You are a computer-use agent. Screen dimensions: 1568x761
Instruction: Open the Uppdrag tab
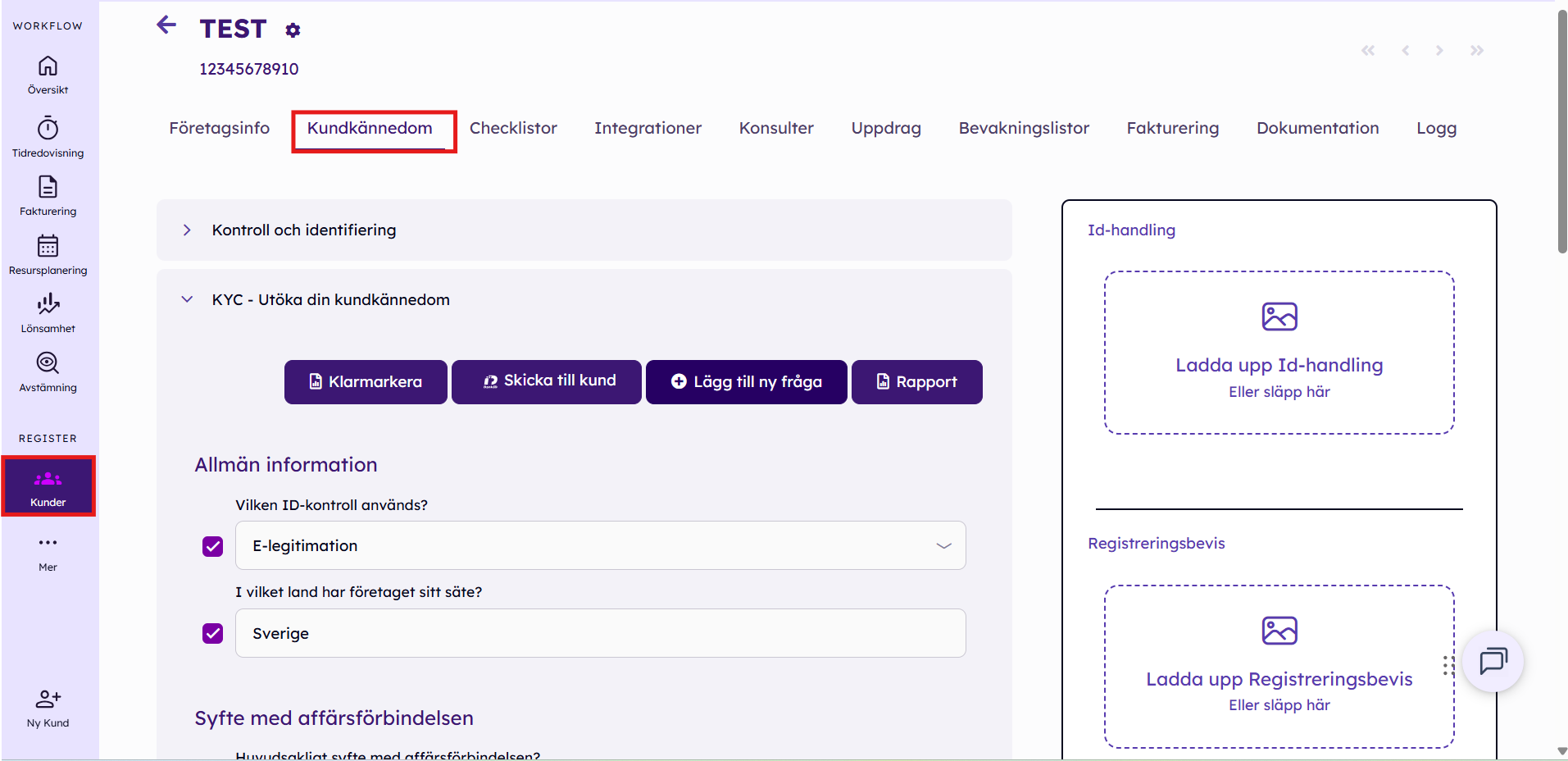886,129
